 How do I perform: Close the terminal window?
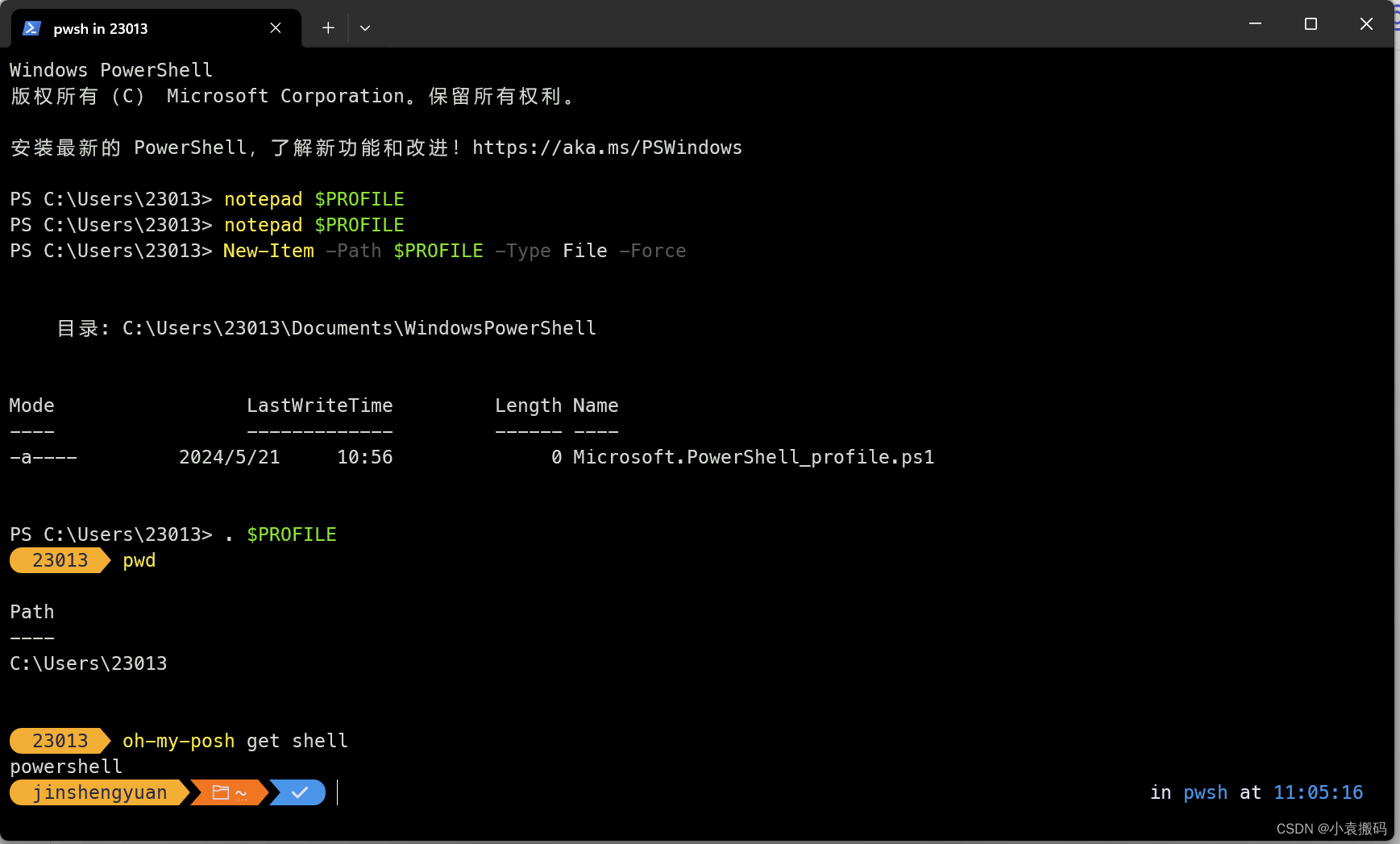tap(1366, 24)
